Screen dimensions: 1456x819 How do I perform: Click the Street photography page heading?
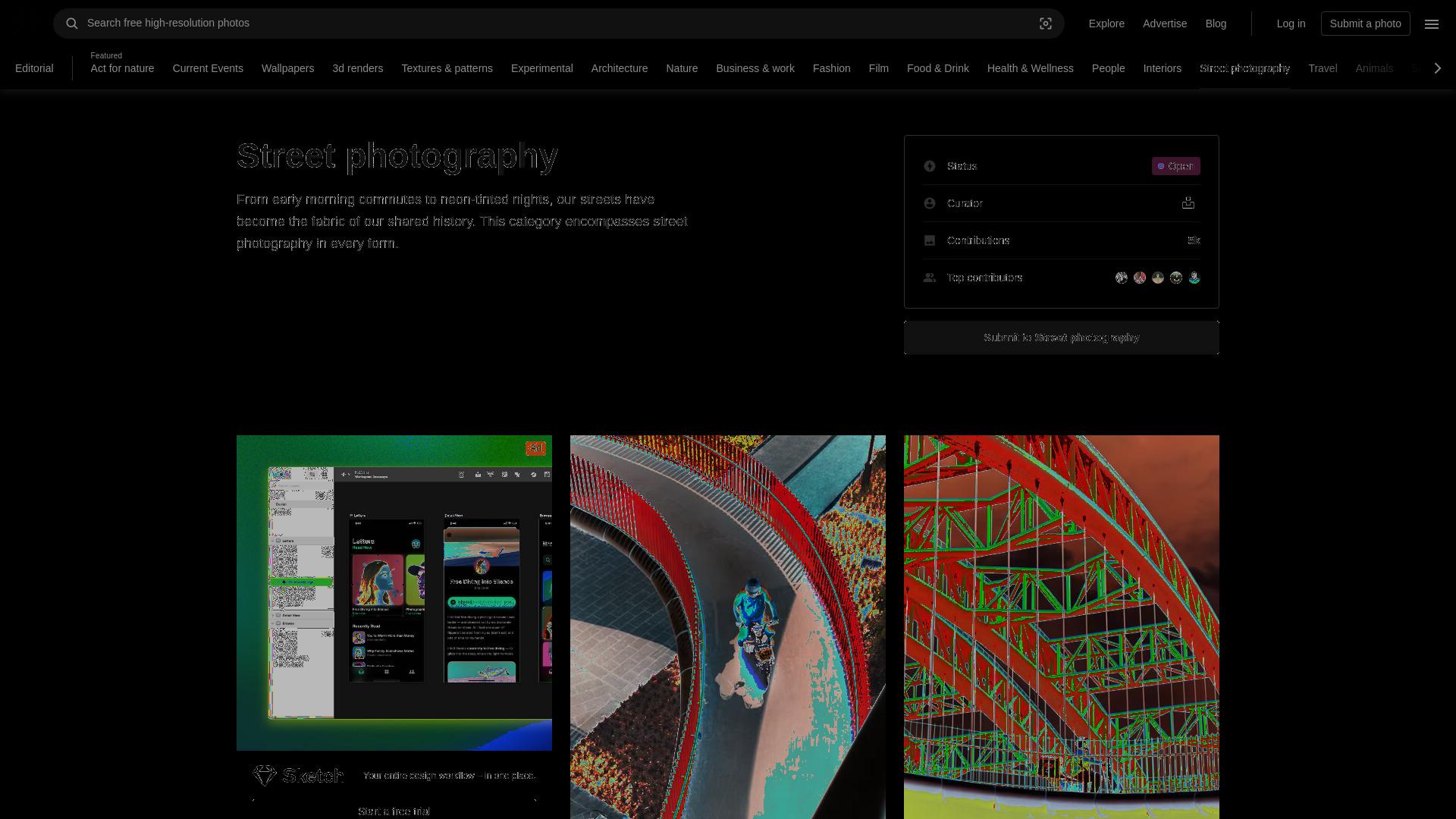point(397,155)
